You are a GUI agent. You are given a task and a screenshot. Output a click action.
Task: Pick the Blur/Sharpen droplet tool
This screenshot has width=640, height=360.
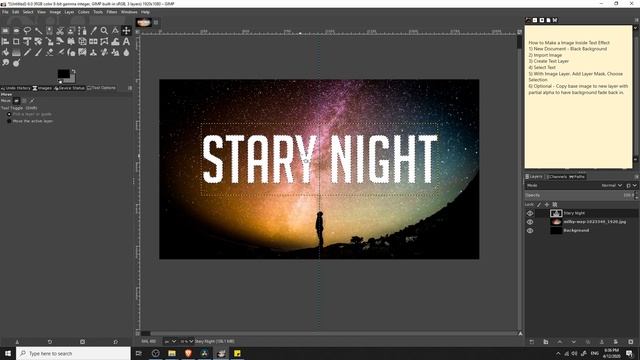pos(127,52)
